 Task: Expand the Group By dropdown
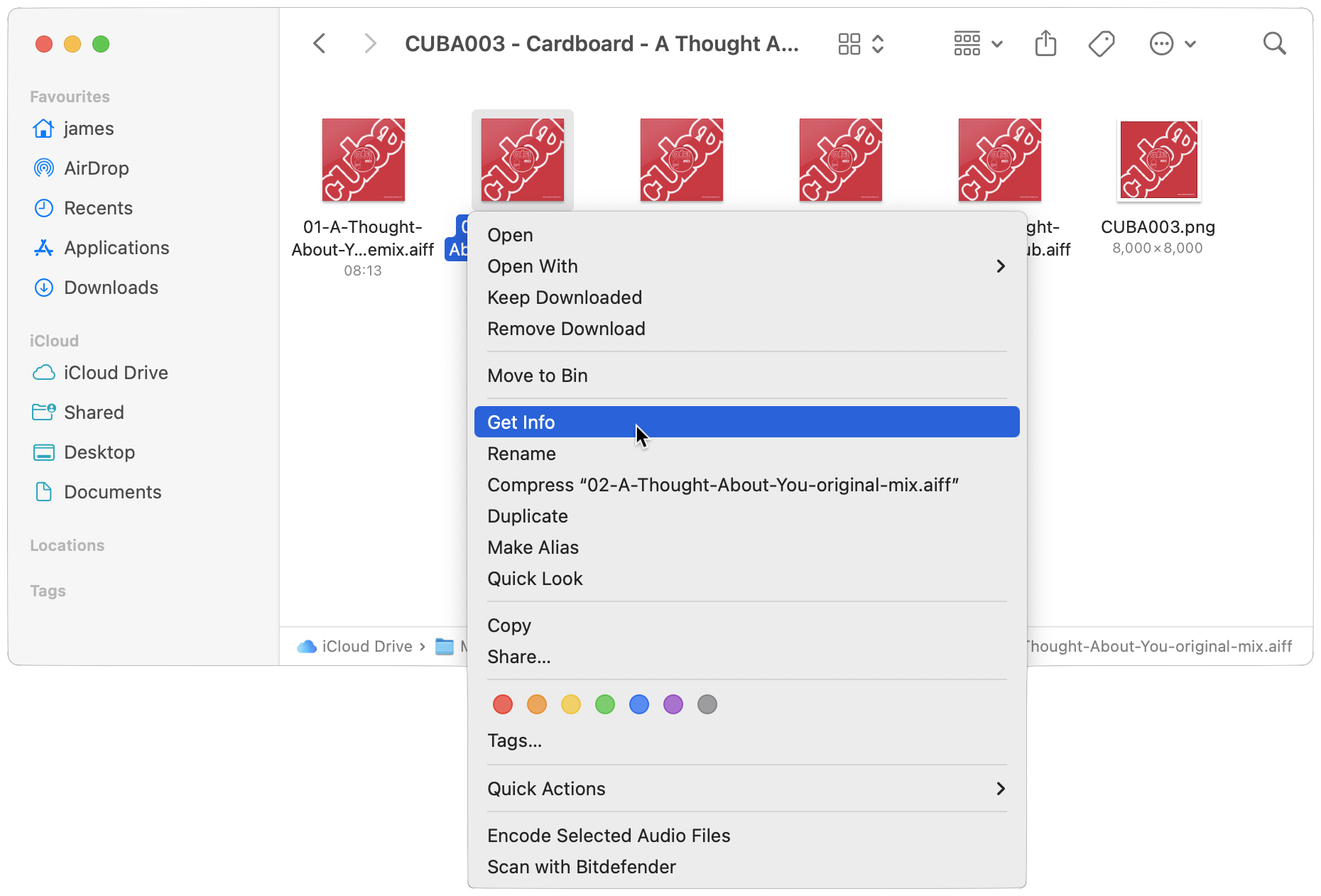(x=978, y=44)
